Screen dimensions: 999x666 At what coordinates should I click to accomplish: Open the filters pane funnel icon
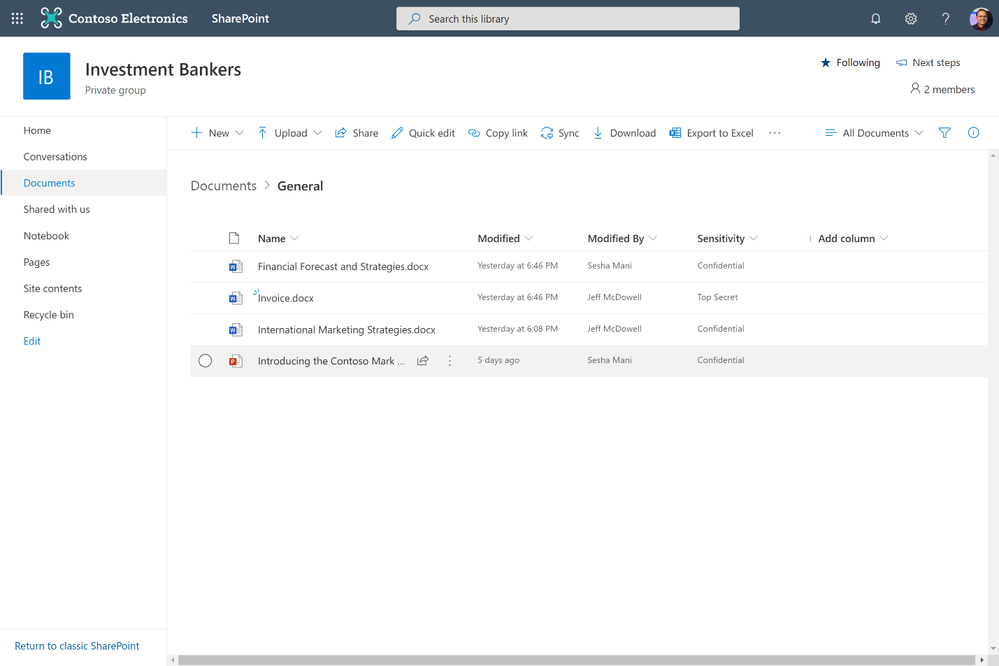945,133
